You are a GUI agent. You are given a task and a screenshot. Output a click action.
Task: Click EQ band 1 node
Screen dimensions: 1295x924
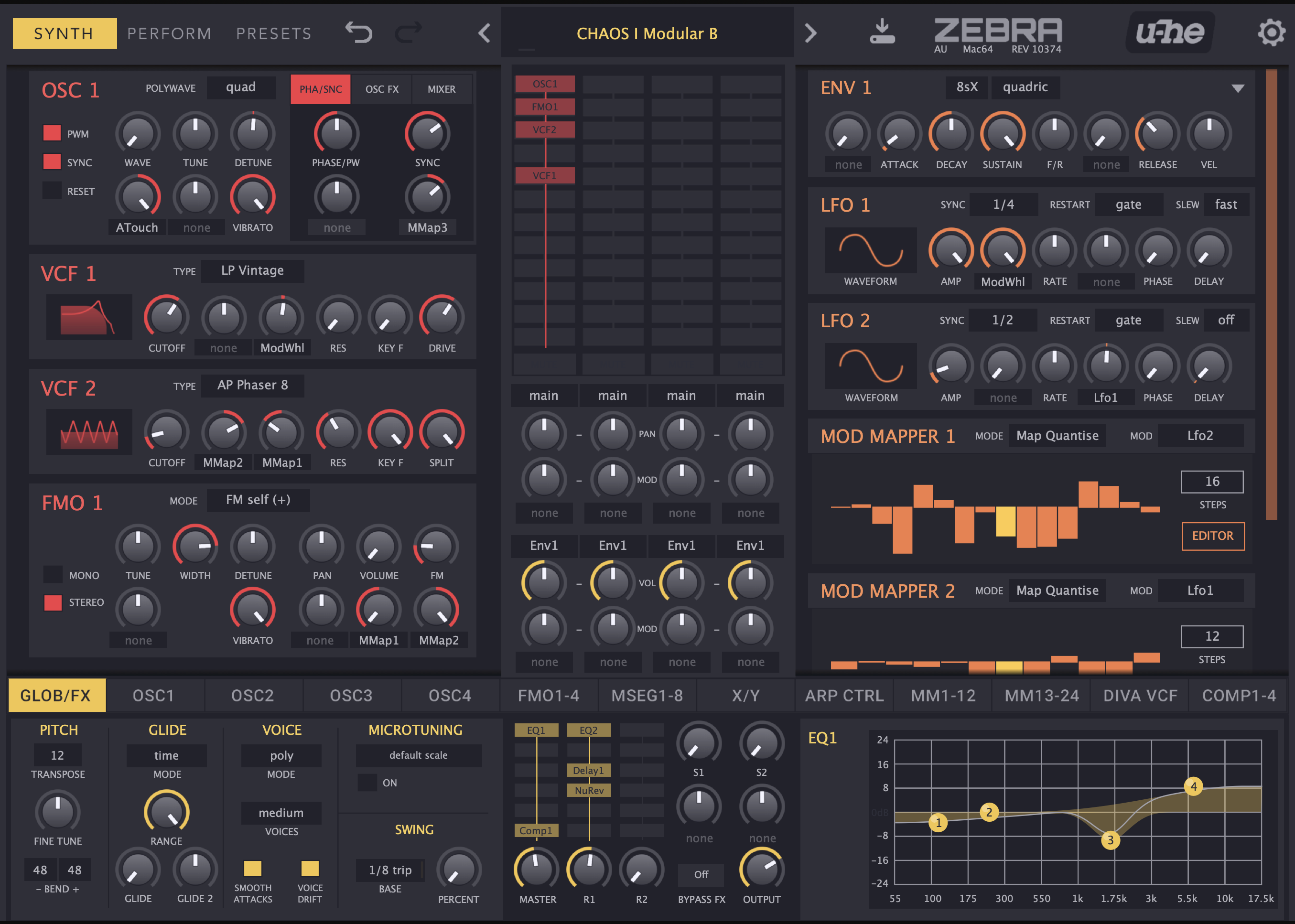[x=938, y=822]
